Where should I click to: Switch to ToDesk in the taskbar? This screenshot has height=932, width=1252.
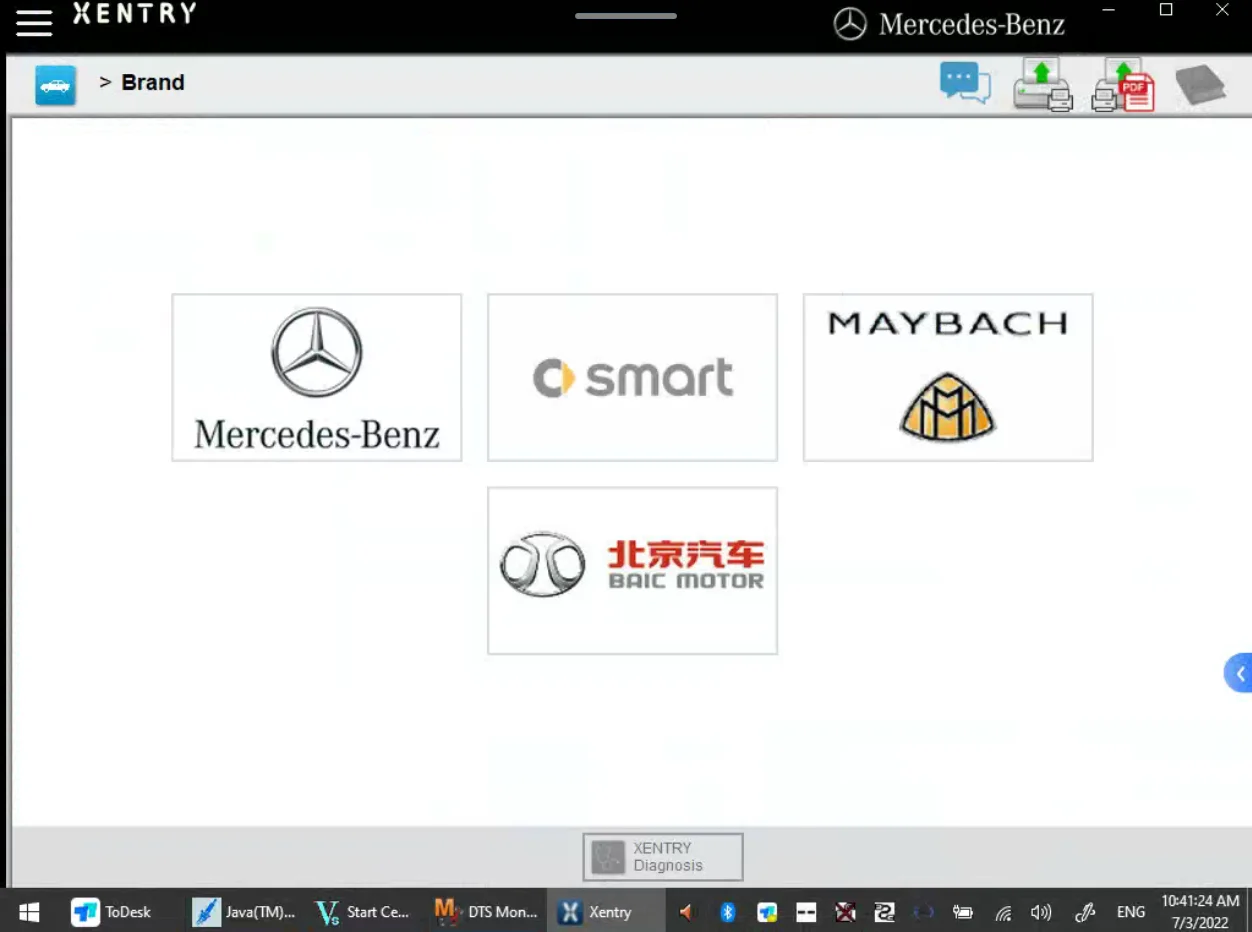(x=112, y=911)
